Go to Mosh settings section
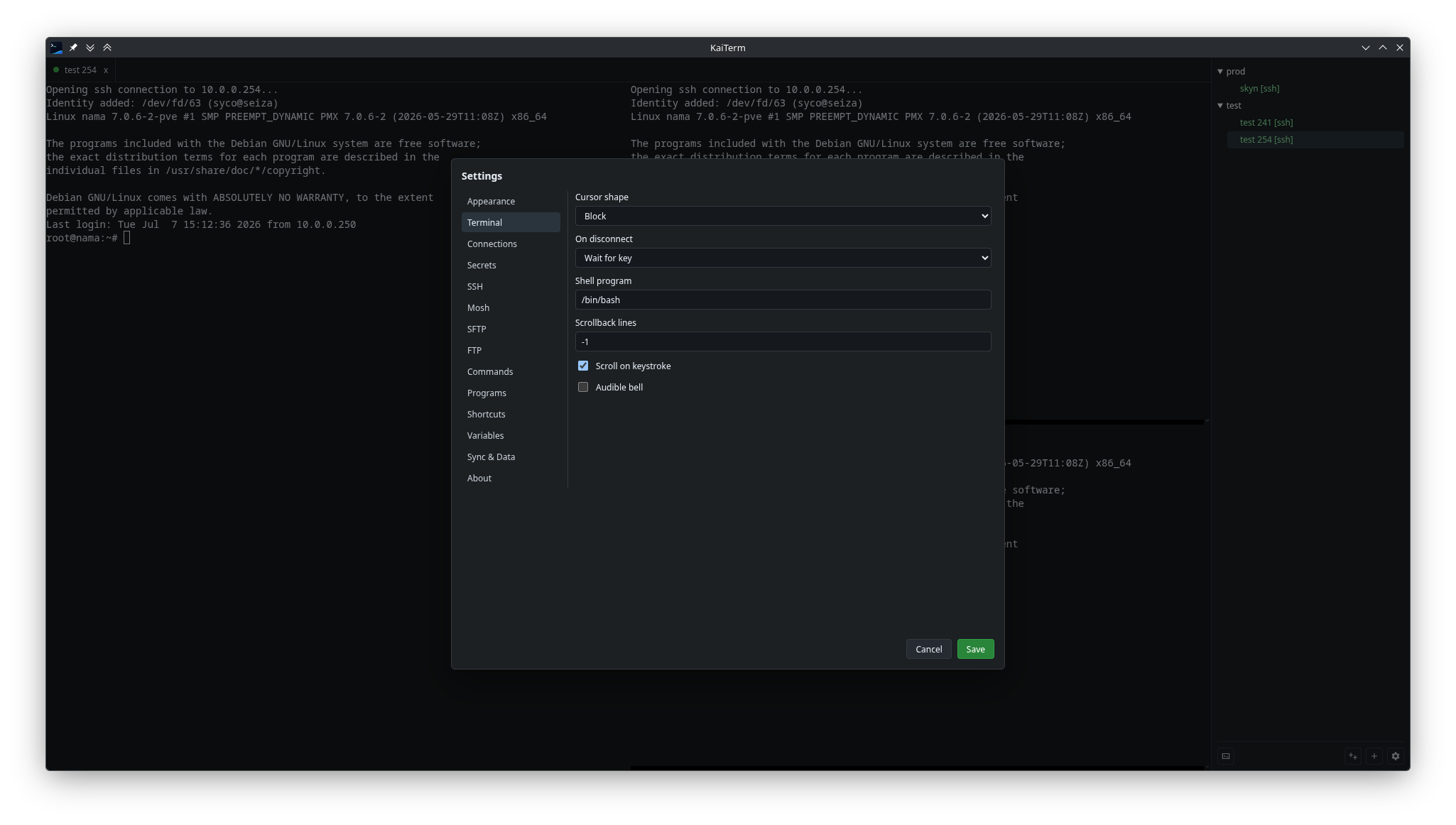Image resolution: width=1456 pixels, height=825 pixels. pos(511,308)
